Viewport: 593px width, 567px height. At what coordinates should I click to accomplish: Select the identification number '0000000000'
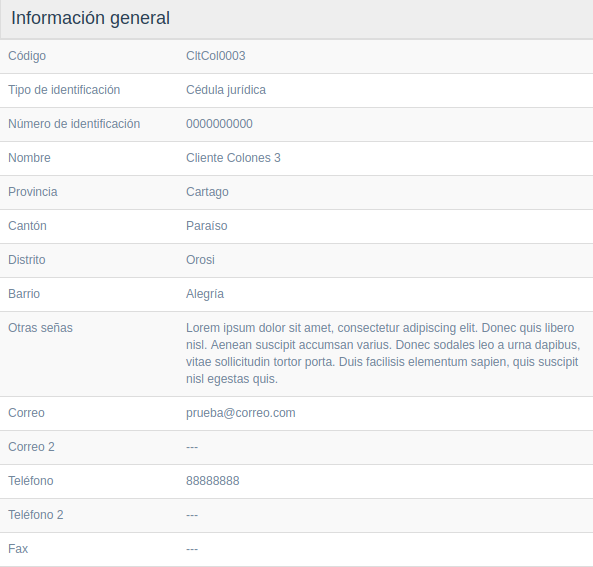point(219,124)
